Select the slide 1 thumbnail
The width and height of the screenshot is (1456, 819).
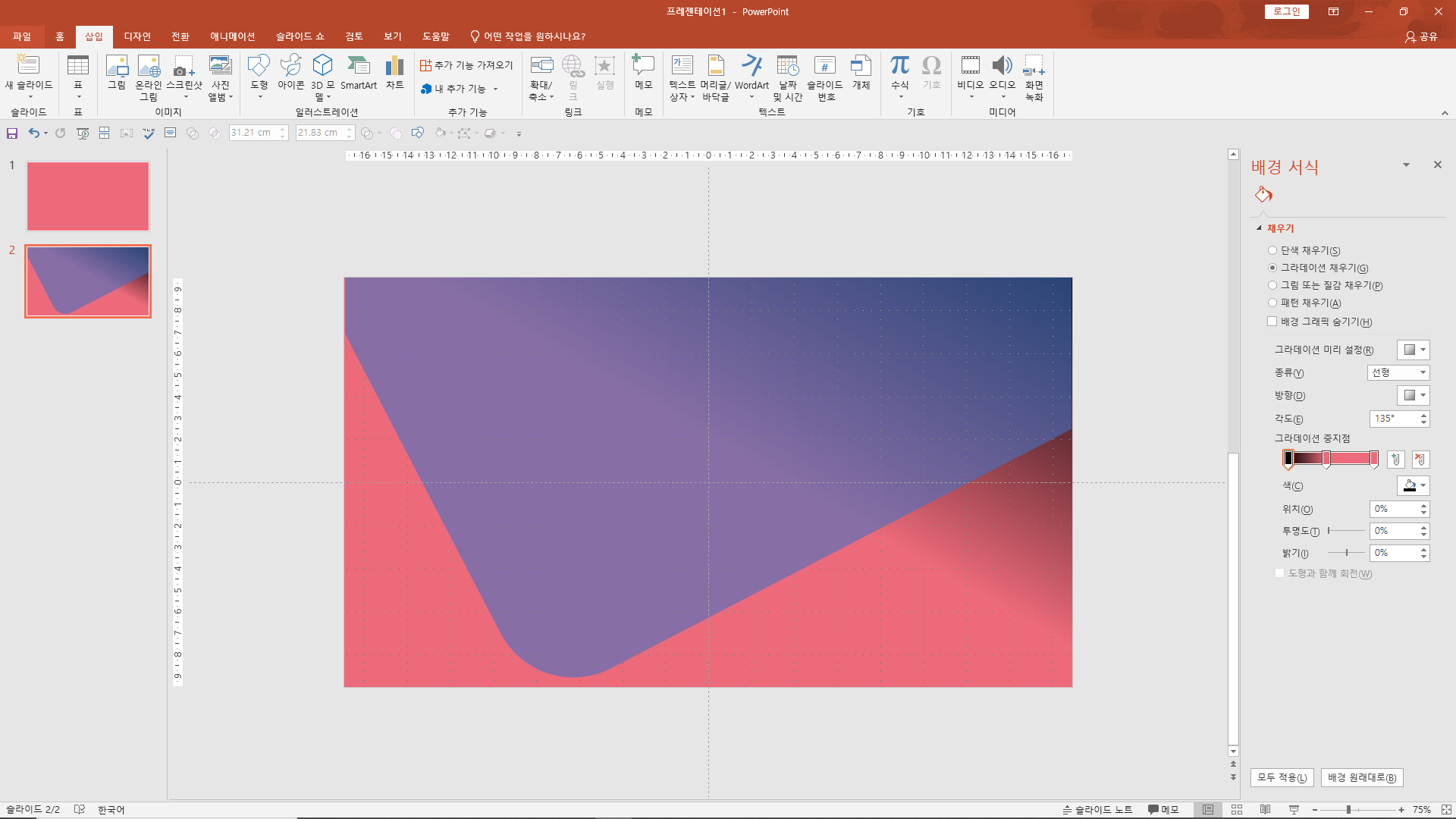(x=88, y=196)
